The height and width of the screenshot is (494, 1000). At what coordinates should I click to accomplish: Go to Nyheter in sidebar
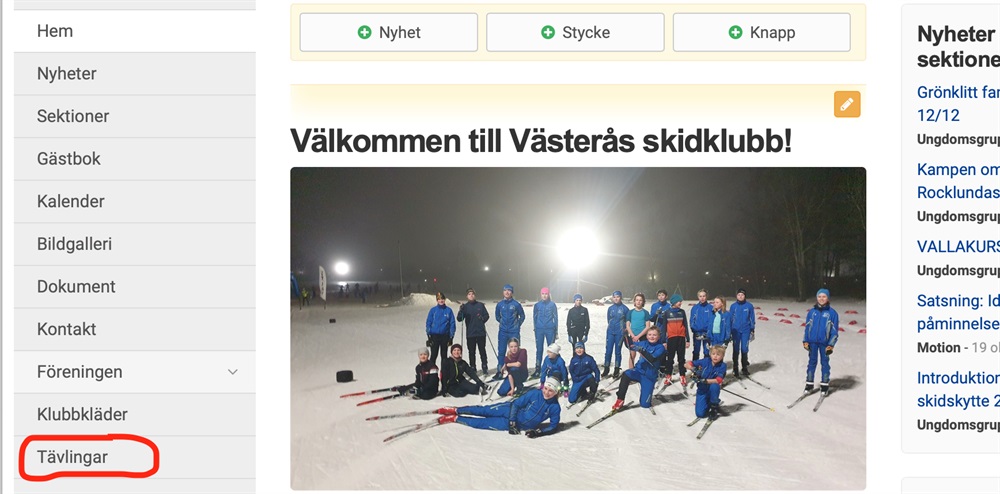135,74
